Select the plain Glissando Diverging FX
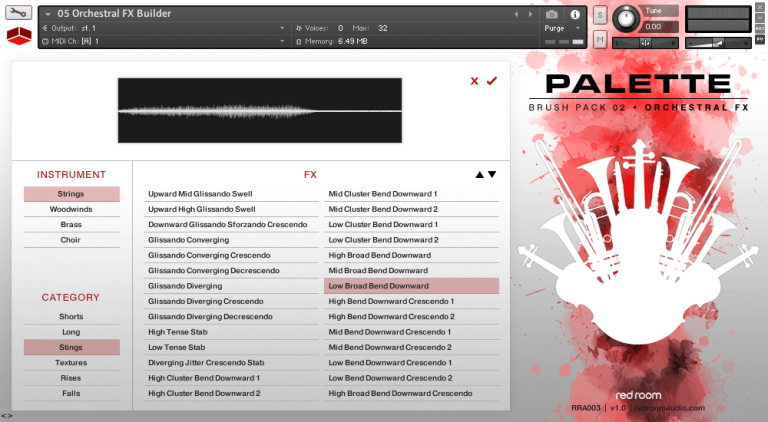768x422 pixels. (231, 286)
